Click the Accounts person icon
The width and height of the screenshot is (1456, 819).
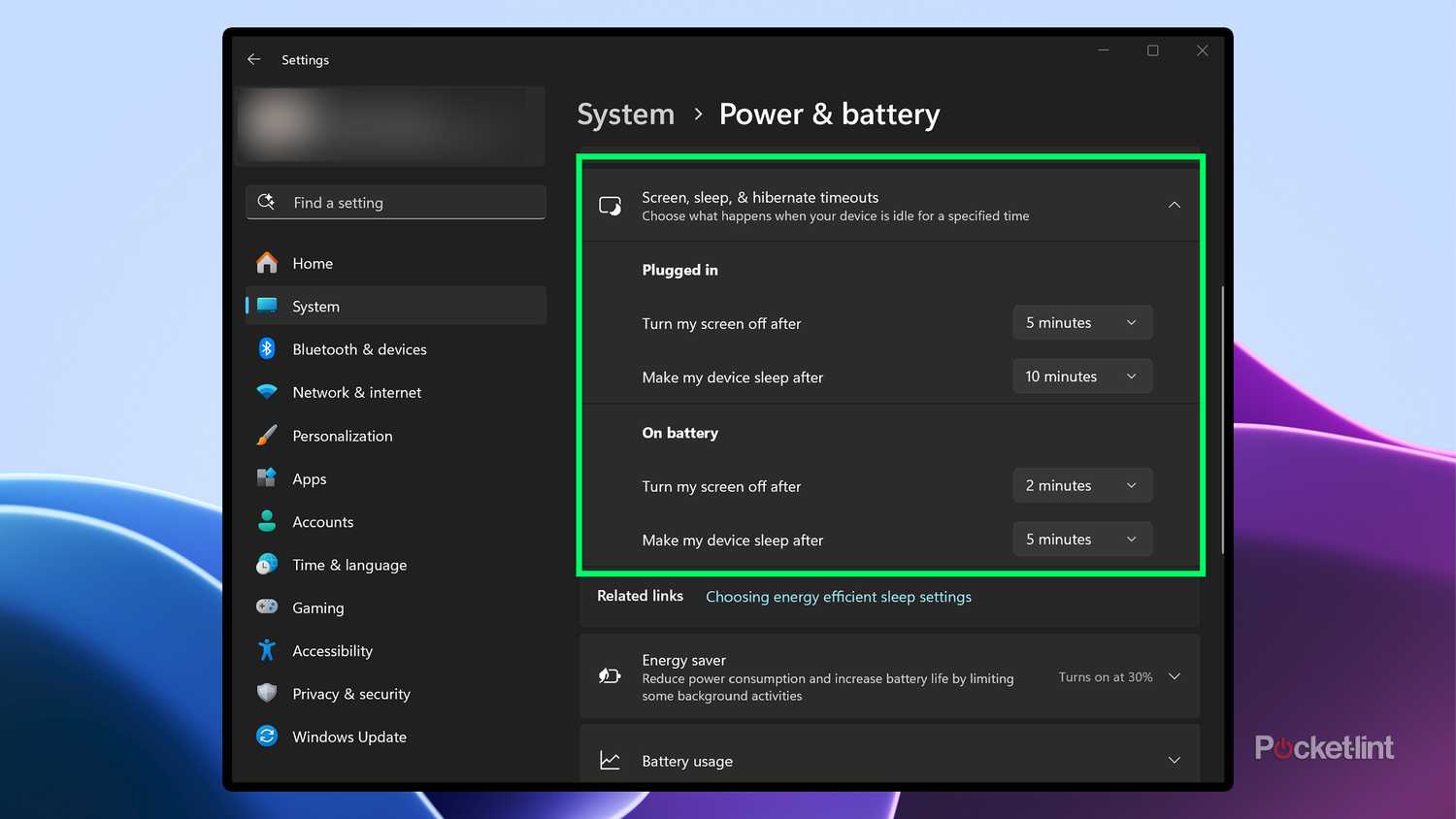pos(266,521)
